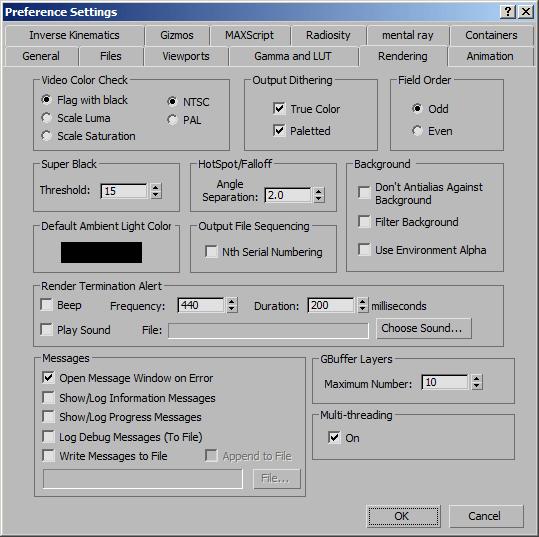This screenshot has width=539, height=537.
Task: Increase beep Frequency with up arrow
Action: tap(232, 302)
